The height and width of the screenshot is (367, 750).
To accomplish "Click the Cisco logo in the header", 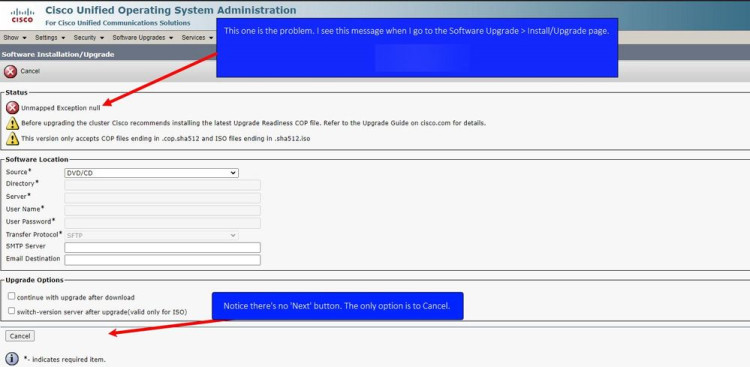I will click(x=22, y=15).
